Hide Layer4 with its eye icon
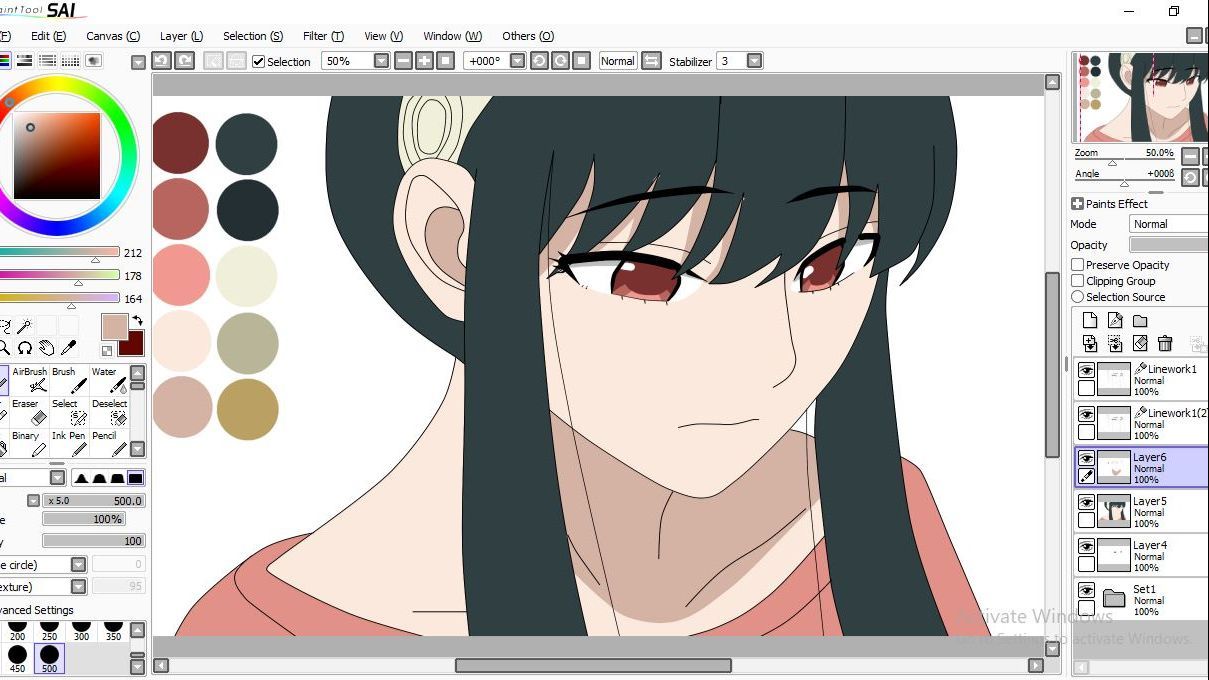Image resolution: width=1209 pixels, height=680 pixels. [1086, 547]
